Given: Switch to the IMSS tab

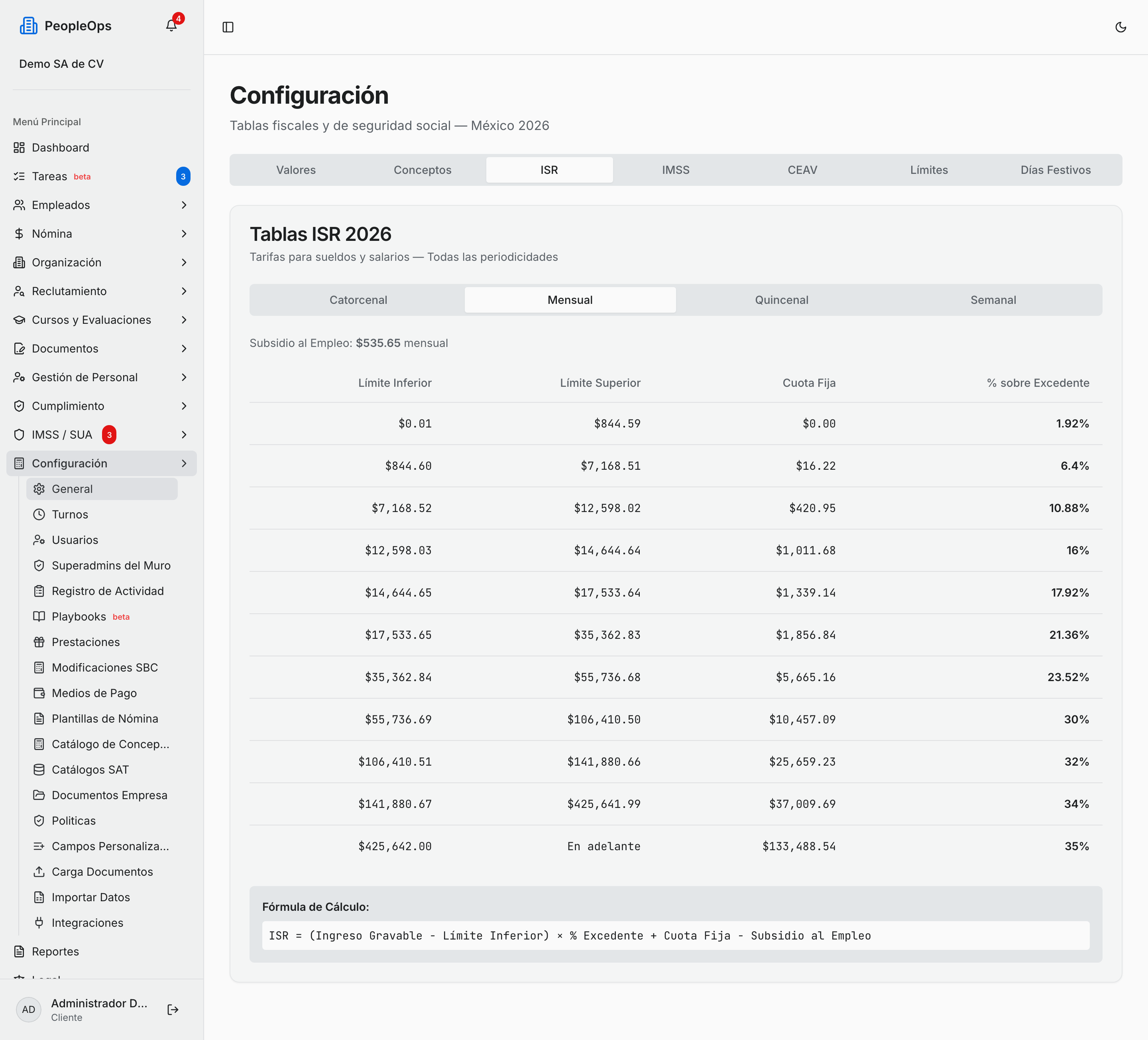Looking at the screenshot, I should click(675, 170).
